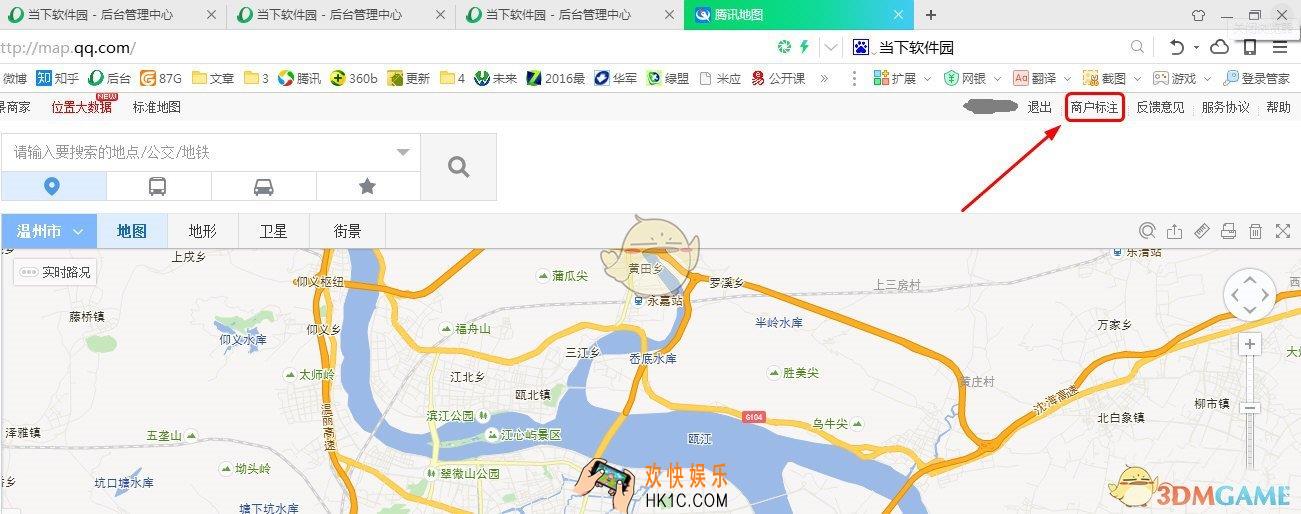The width and height of the screenshot is (1301, 514).
Task: Open the search box history dropdown arrow
Action: coord(403,153)
